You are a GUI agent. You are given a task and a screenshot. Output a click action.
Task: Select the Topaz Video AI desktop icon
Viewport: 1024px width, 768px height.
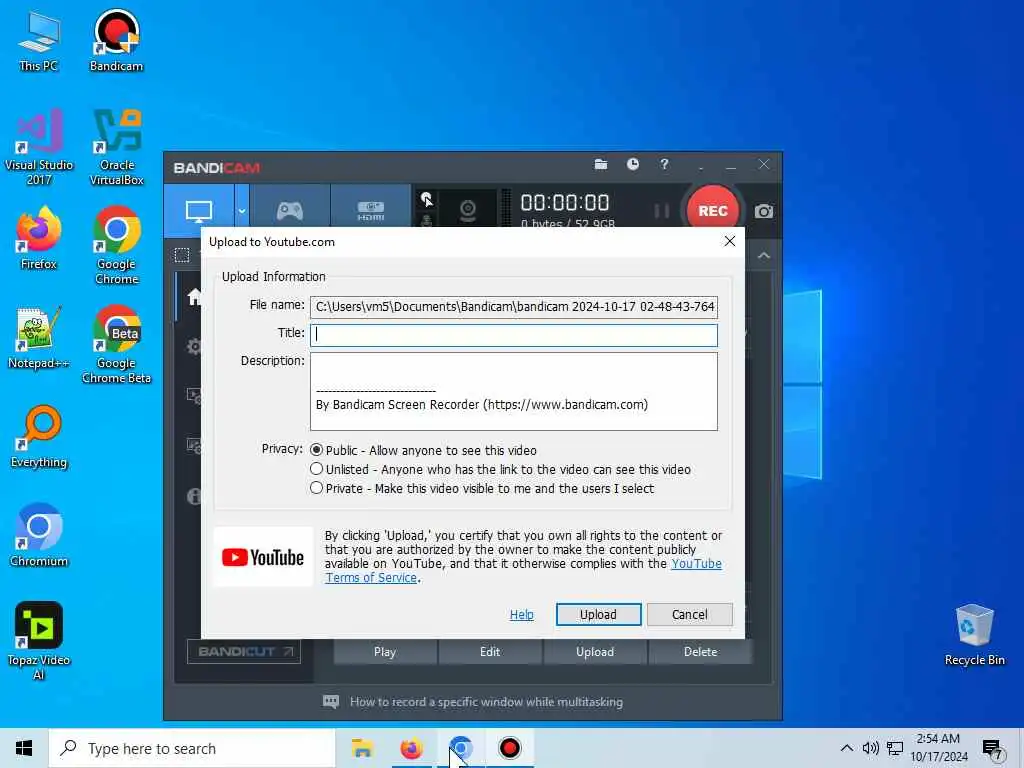39,642
